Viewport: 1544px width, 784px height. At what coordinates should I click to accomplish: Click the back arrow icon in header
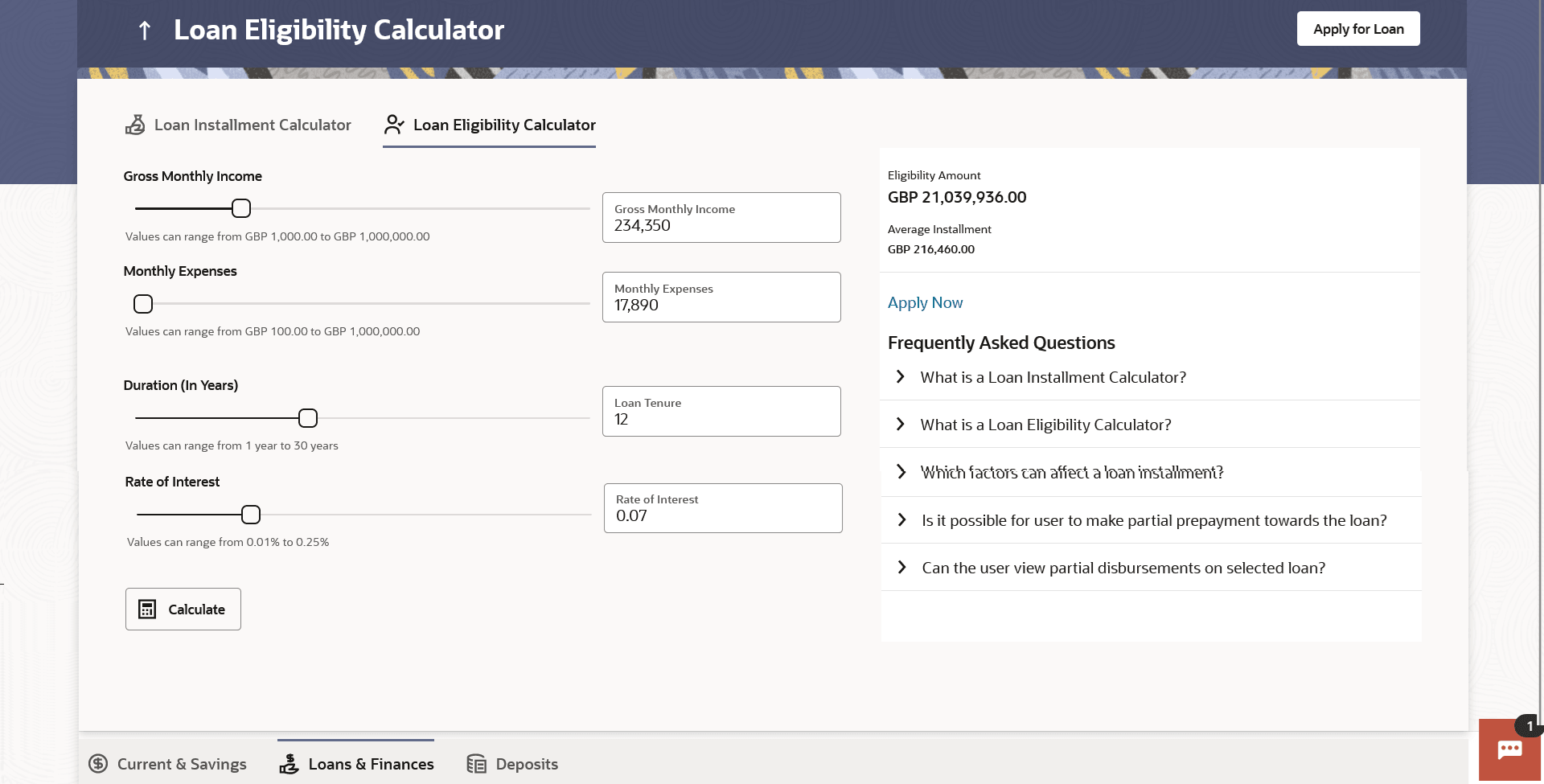[145, 31]
